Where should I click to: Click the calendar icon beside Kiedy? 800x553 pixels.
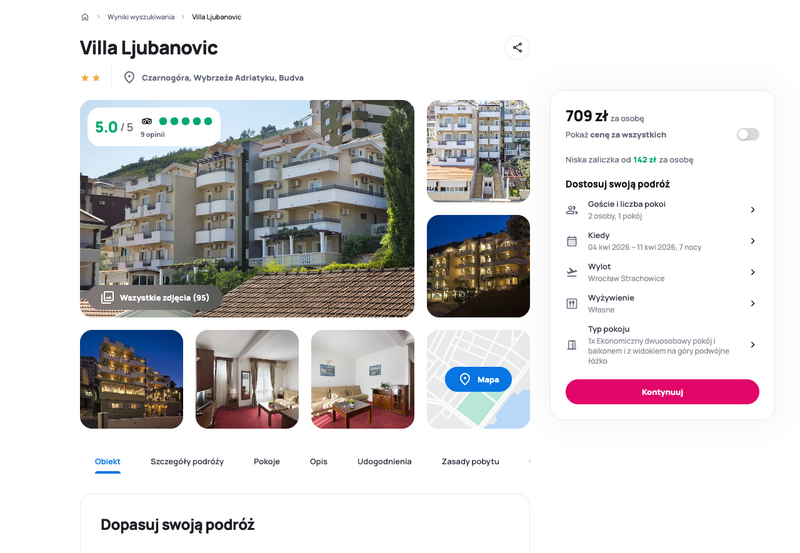click(572, 241)
